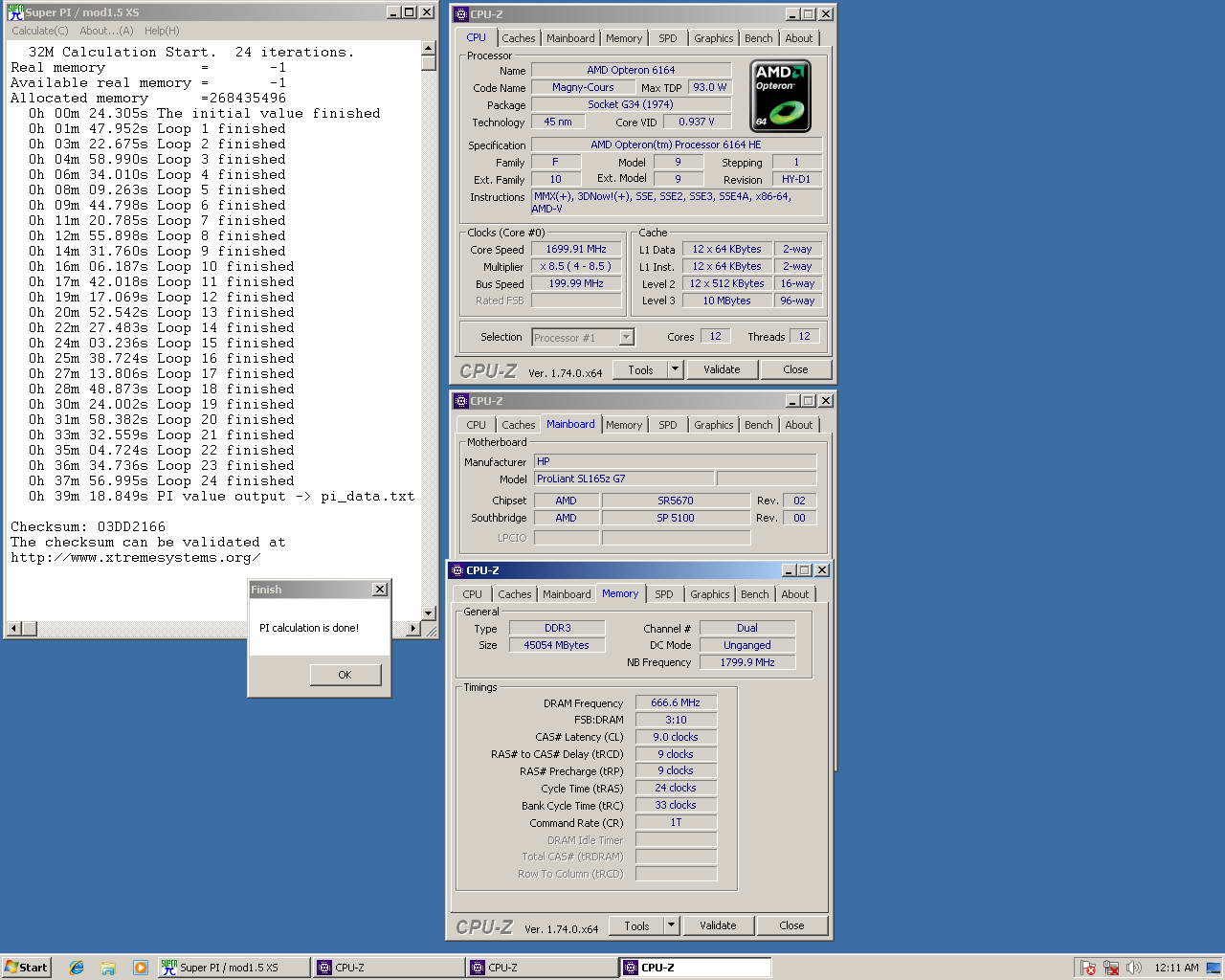Click Super PI vertical scrollbar down arrow
Viewport: 1225px width, 980px height.
429,613
